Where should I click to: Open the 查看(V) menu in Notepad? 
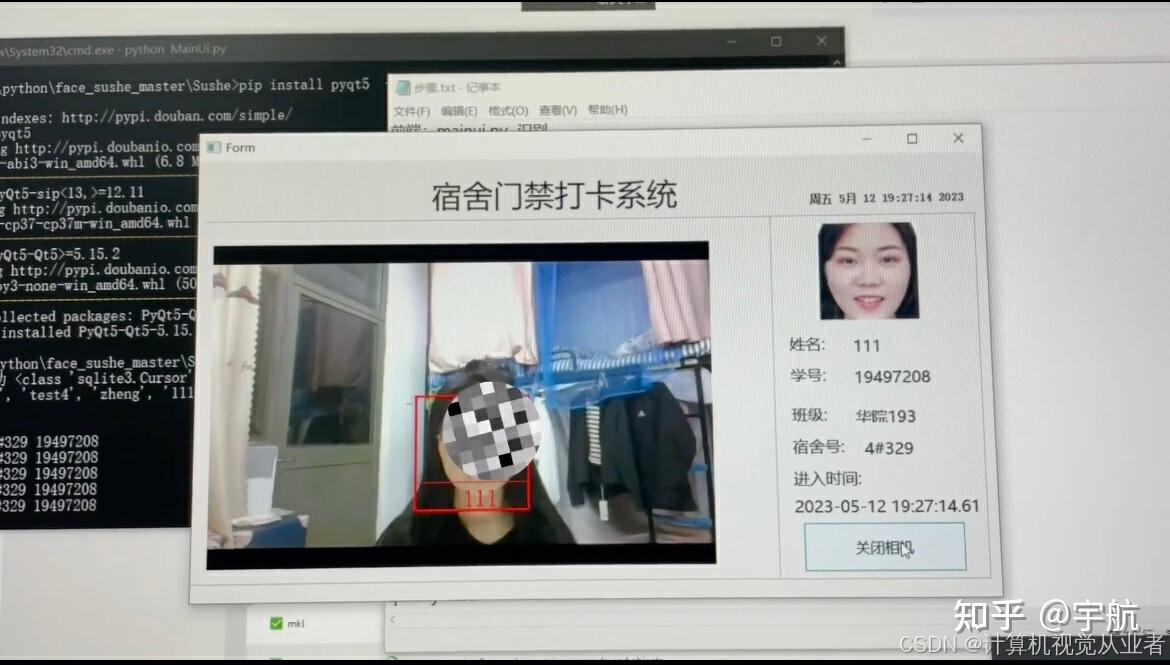pos(558,110)
